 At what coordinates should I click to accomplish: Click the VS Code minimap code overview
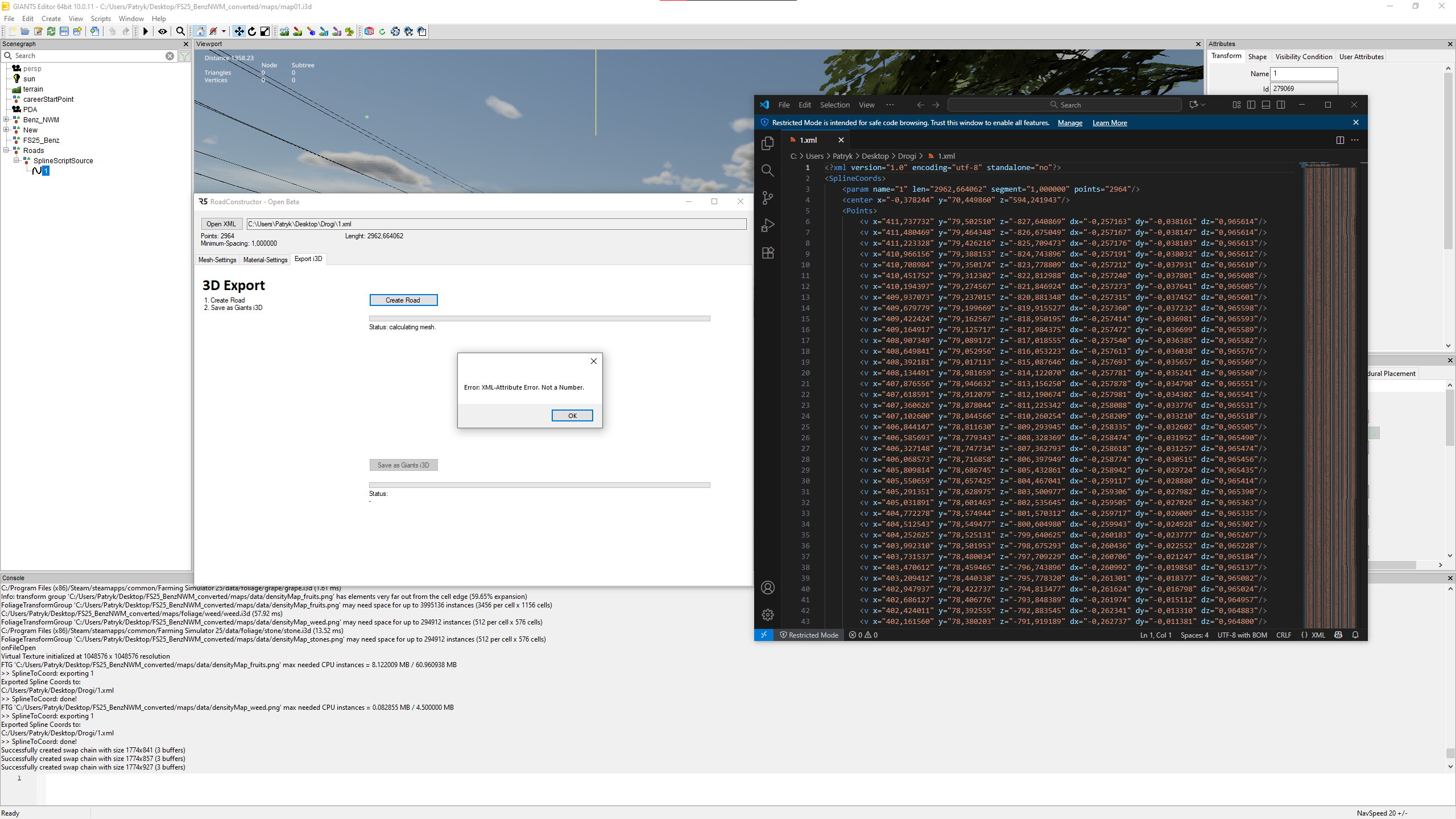[x=1330, y=398]
